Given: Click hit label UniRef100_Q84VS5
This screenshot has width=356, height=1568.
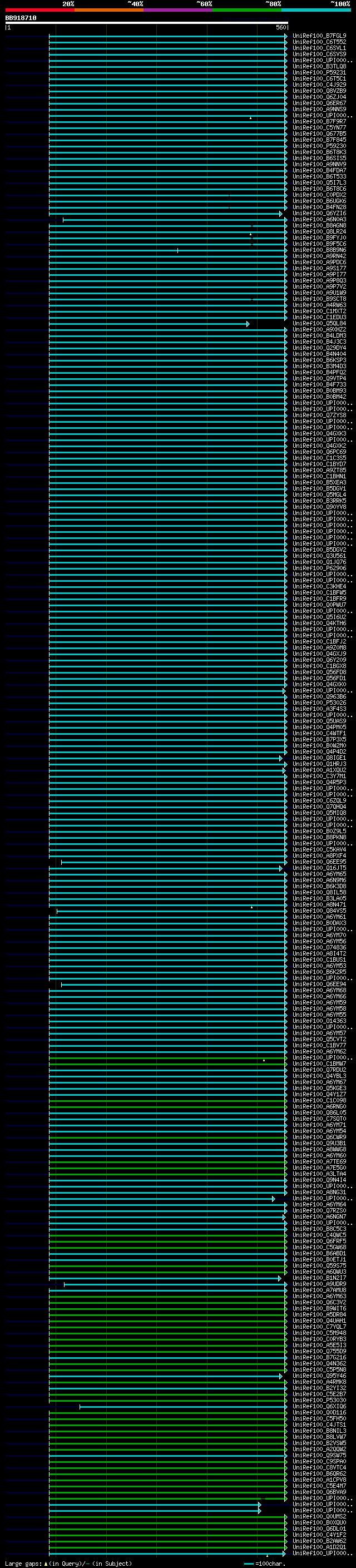Looking at the screenshot, I should tap(319, 911).
